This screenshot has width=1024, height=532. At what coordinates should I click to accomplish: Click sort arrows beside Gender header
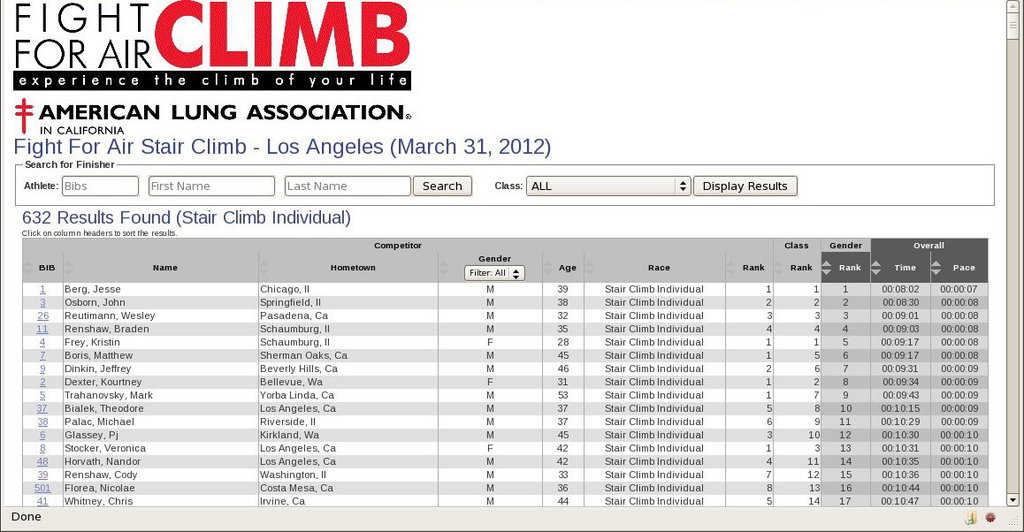(443, 268)
